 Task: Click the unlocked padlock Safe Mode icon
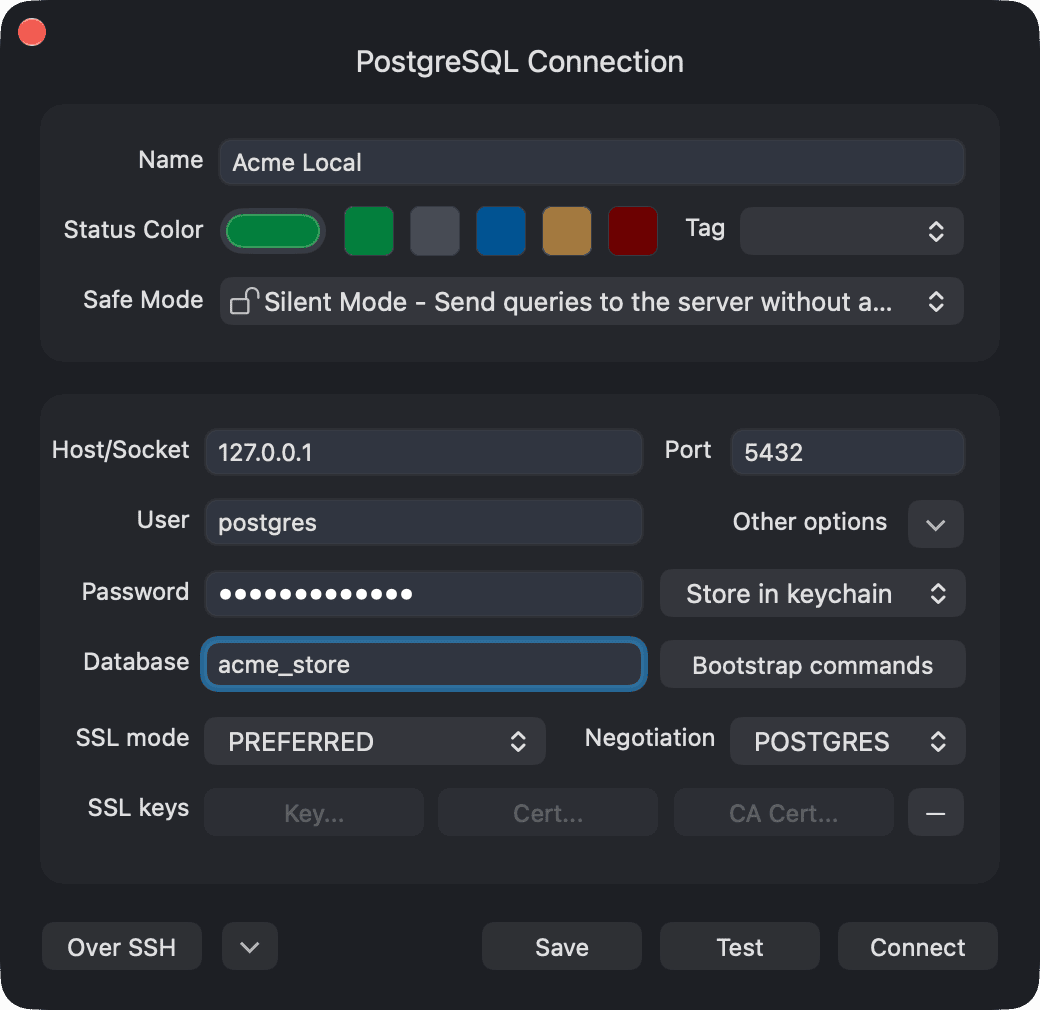click(x=243, y=301)
